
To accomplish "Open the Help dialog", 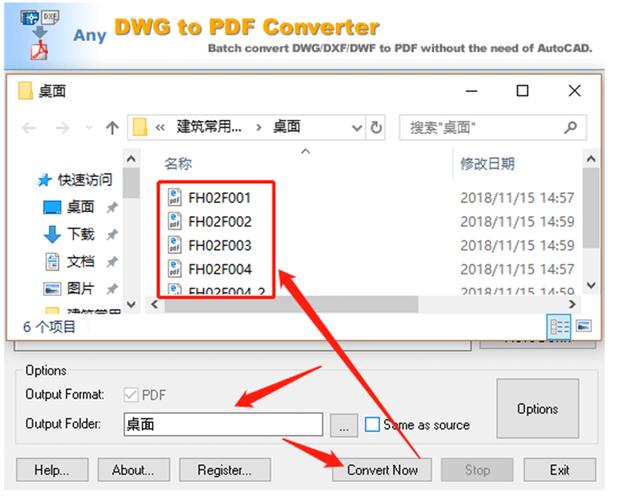I will (52, 470).
